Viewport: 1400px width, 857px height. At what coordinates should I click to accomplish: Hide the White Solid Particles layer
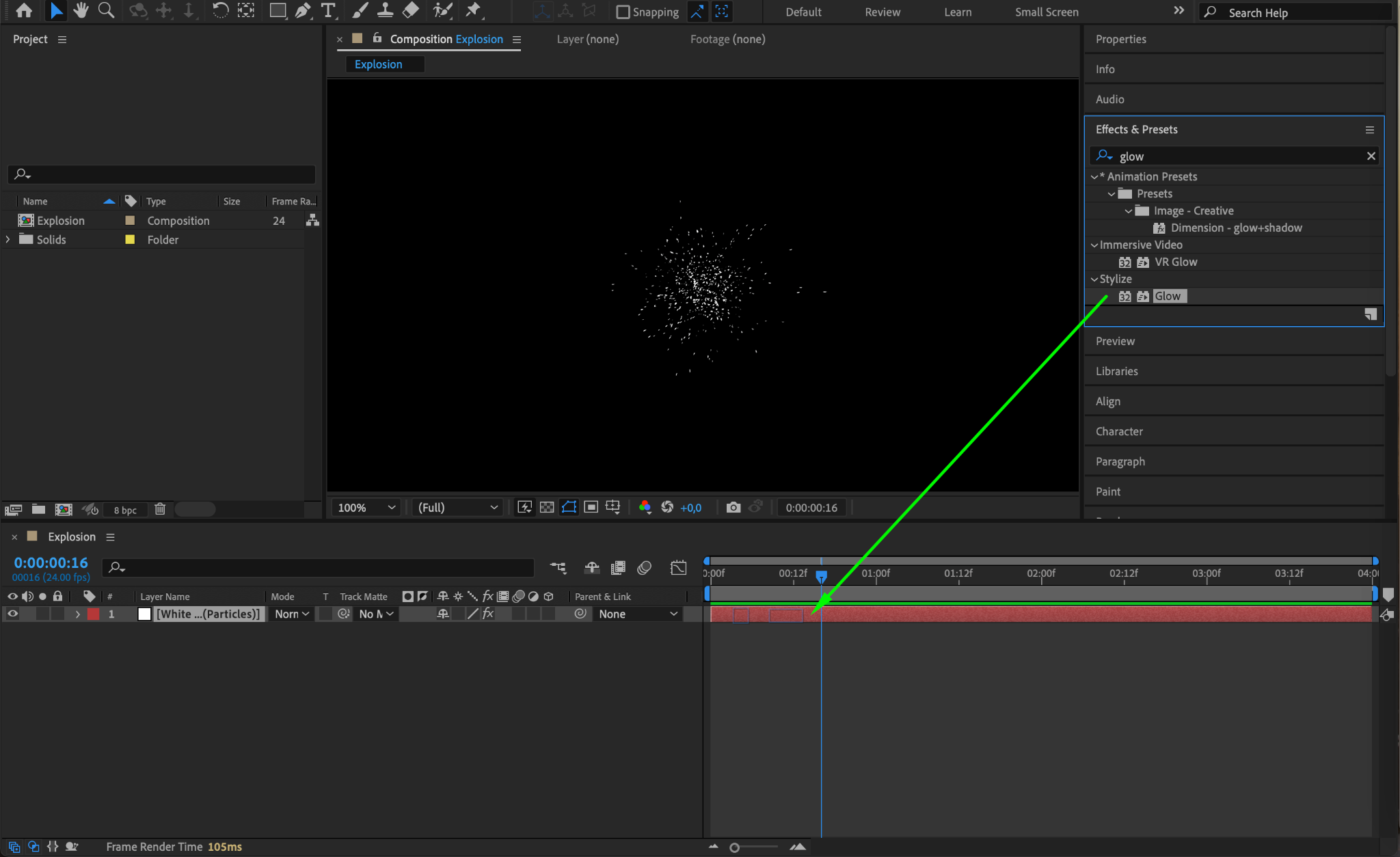click(12, 614)
